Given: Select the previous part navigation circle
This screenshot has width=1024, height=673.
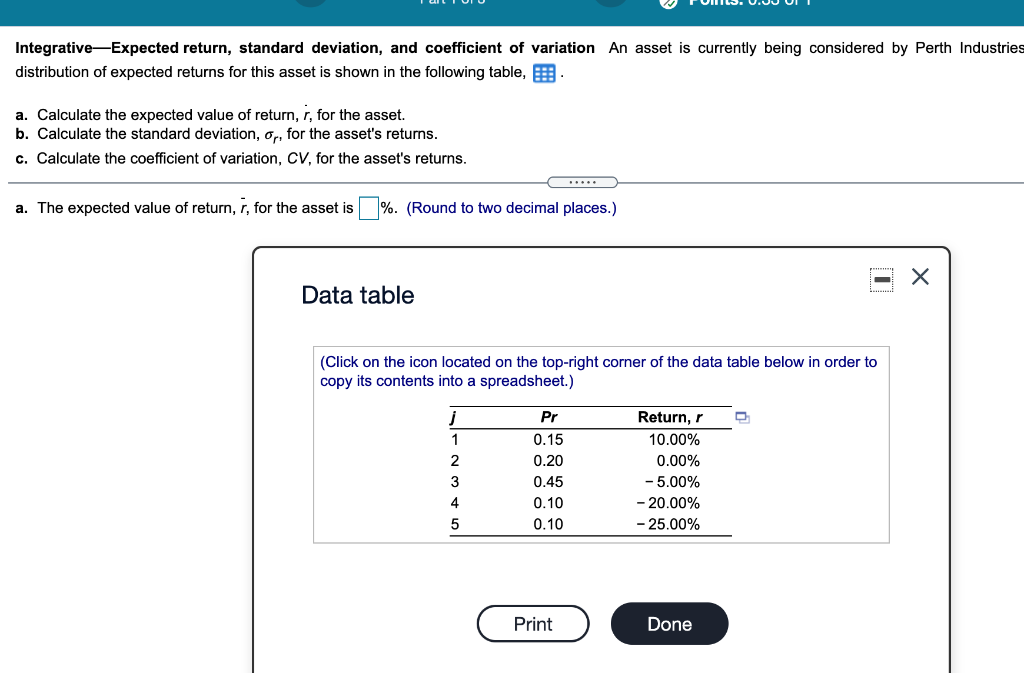Looking at the screenshot, I should 311,4.
